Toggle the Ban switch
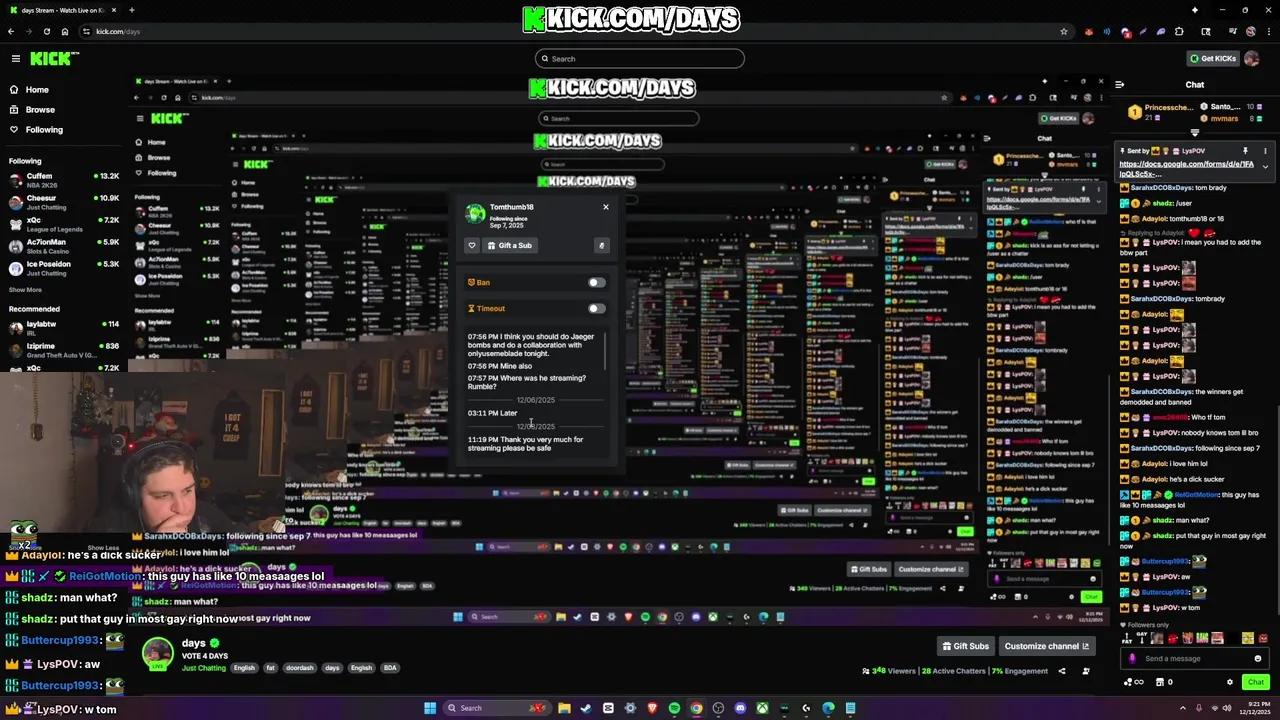The height and width of the screenshot is (720, 1280). click(596, 282)
